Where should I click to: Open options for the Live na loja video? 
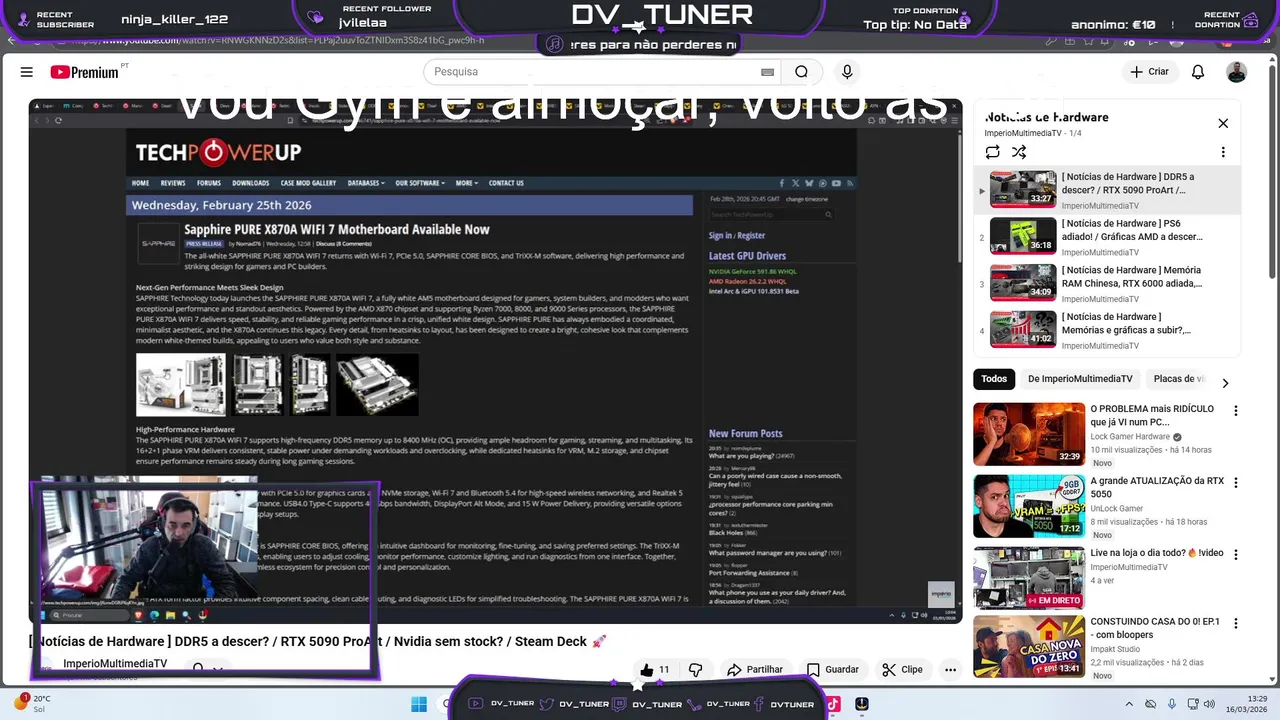click(1236, 555)
